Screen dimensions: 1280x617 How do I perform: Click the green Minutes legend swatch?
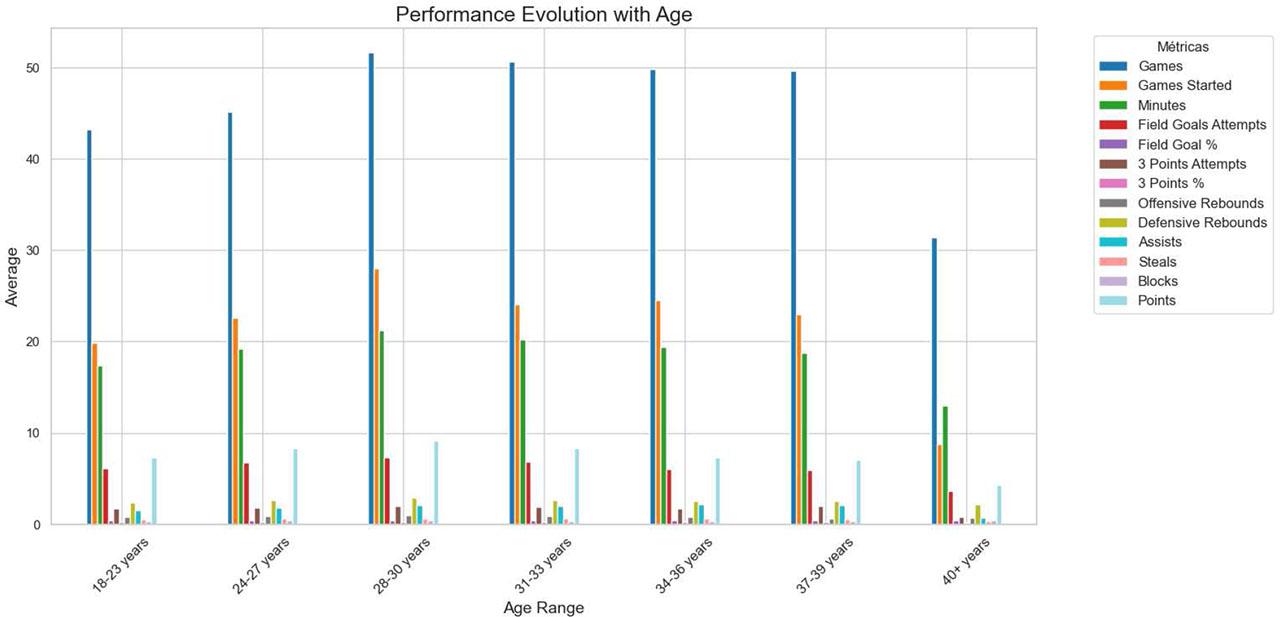click(x=1115, y=105)
